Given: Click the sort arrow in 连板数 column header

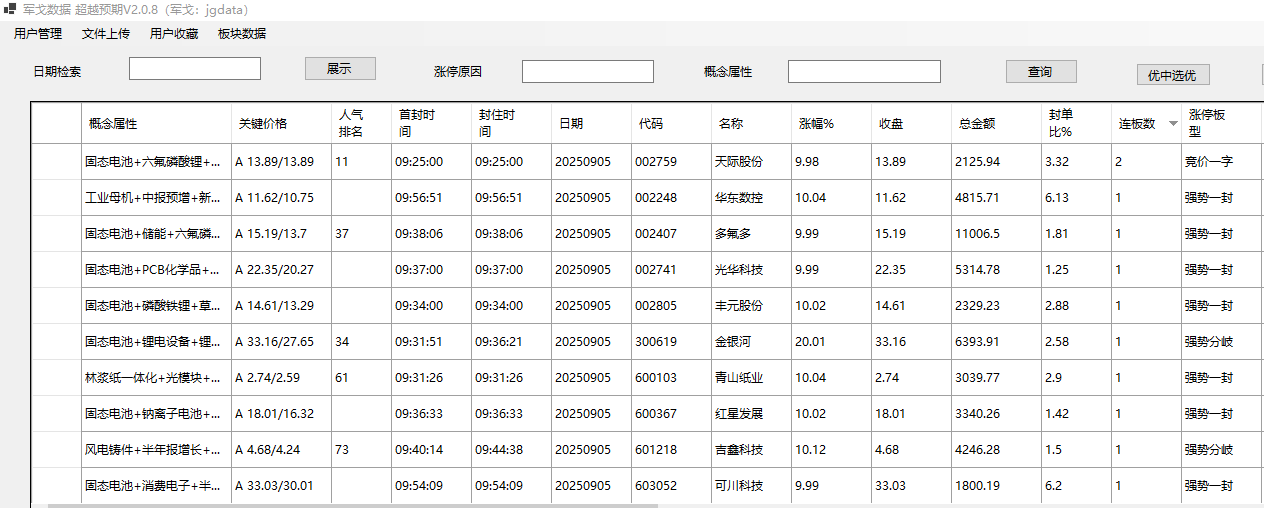Looking at the screenshot, I should tap(1173, 123).
